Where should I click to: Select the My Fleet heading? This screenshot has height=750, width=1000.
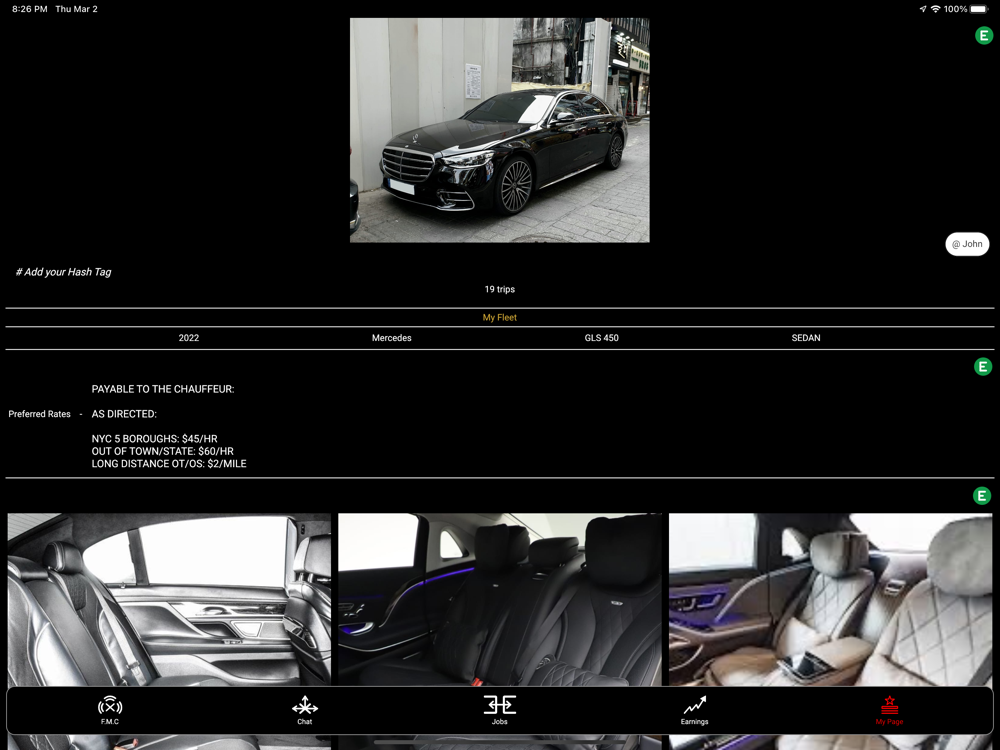(499, 318)
